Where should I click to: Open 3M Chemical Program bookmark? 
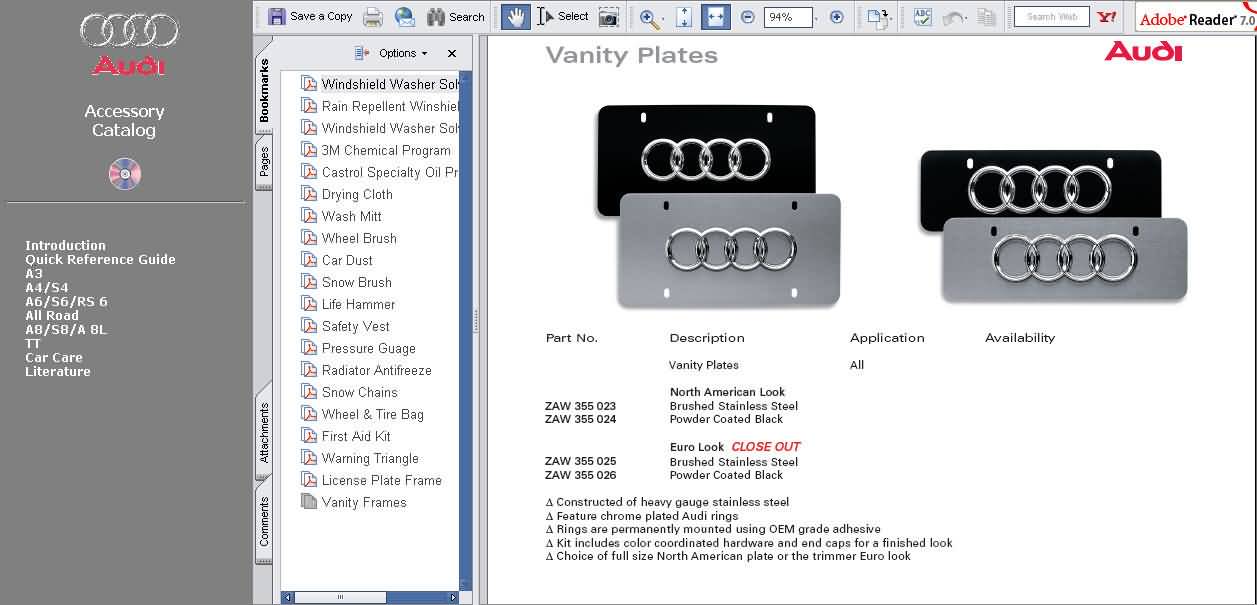[x=386, y=150]
